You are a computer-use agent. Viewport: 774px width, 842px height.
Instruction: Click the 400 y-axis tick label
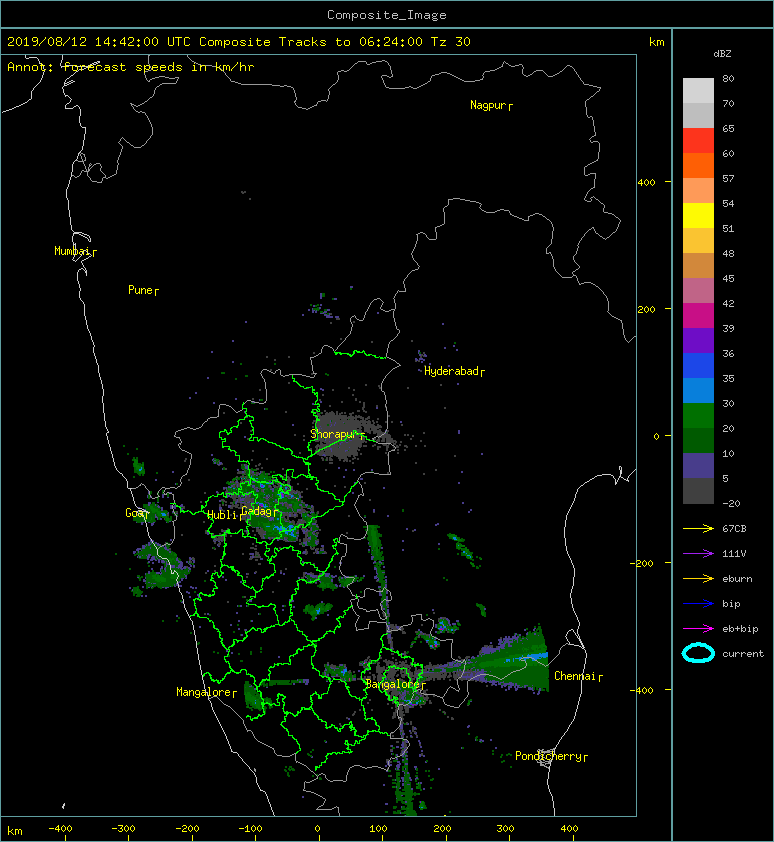pyautogui.click(x=646, y=183)
